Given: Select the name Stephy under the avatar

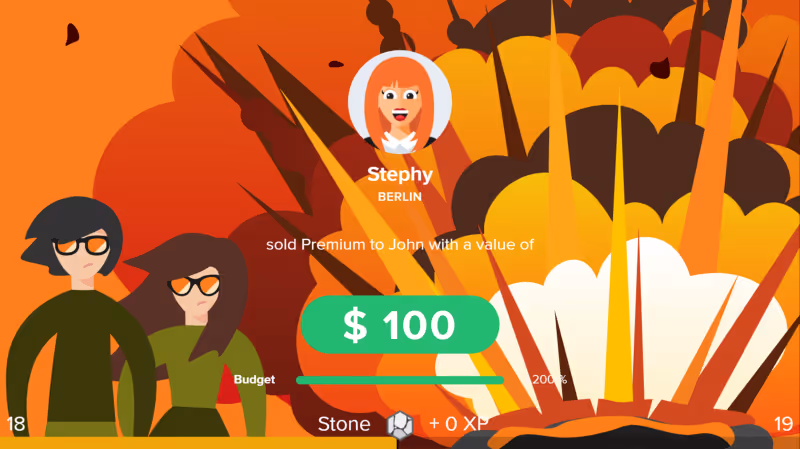Looking at the screenshot, I should pos(400,174).
